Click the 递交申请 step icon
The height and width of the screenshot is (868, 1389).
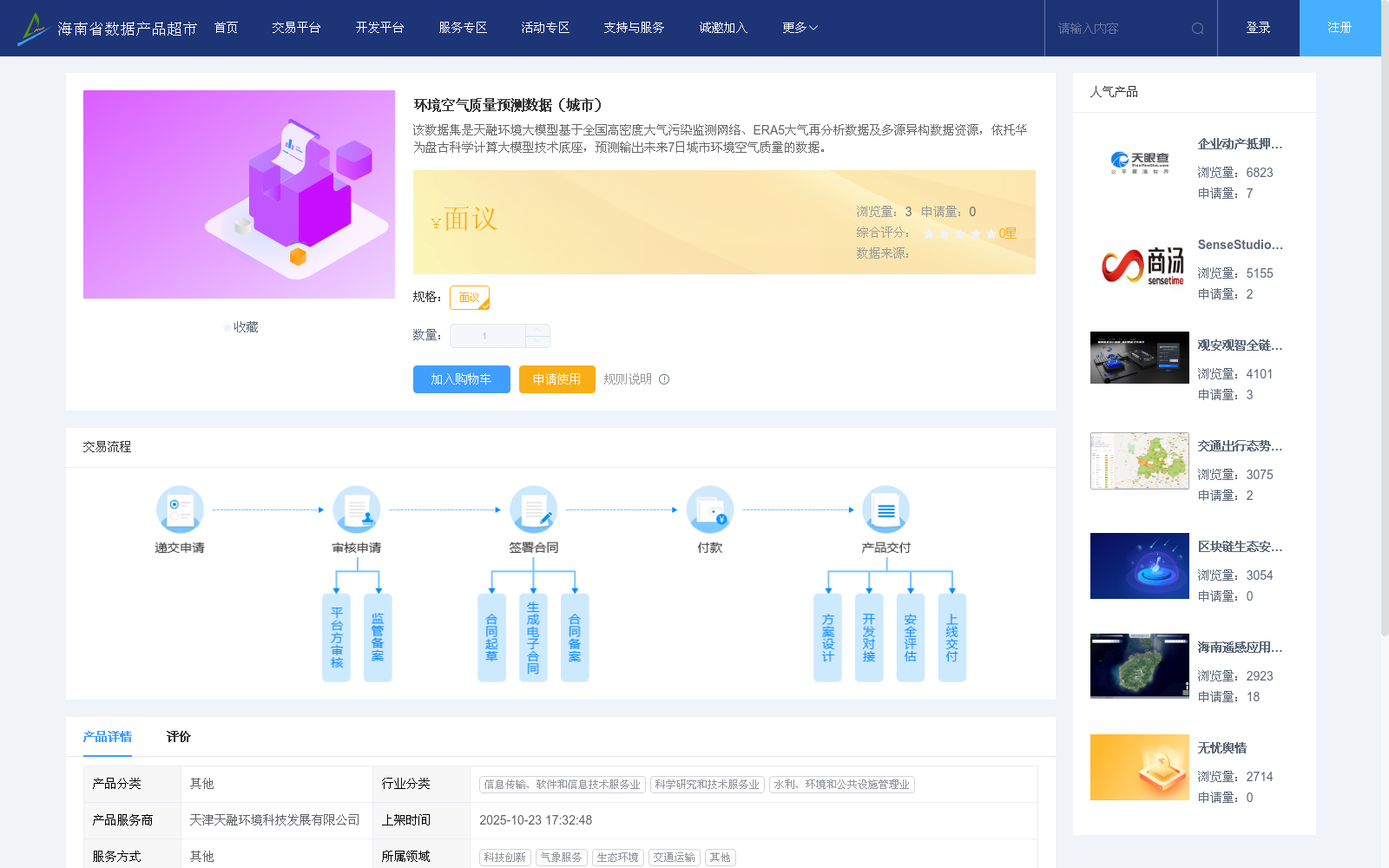[x=180, y=510]
